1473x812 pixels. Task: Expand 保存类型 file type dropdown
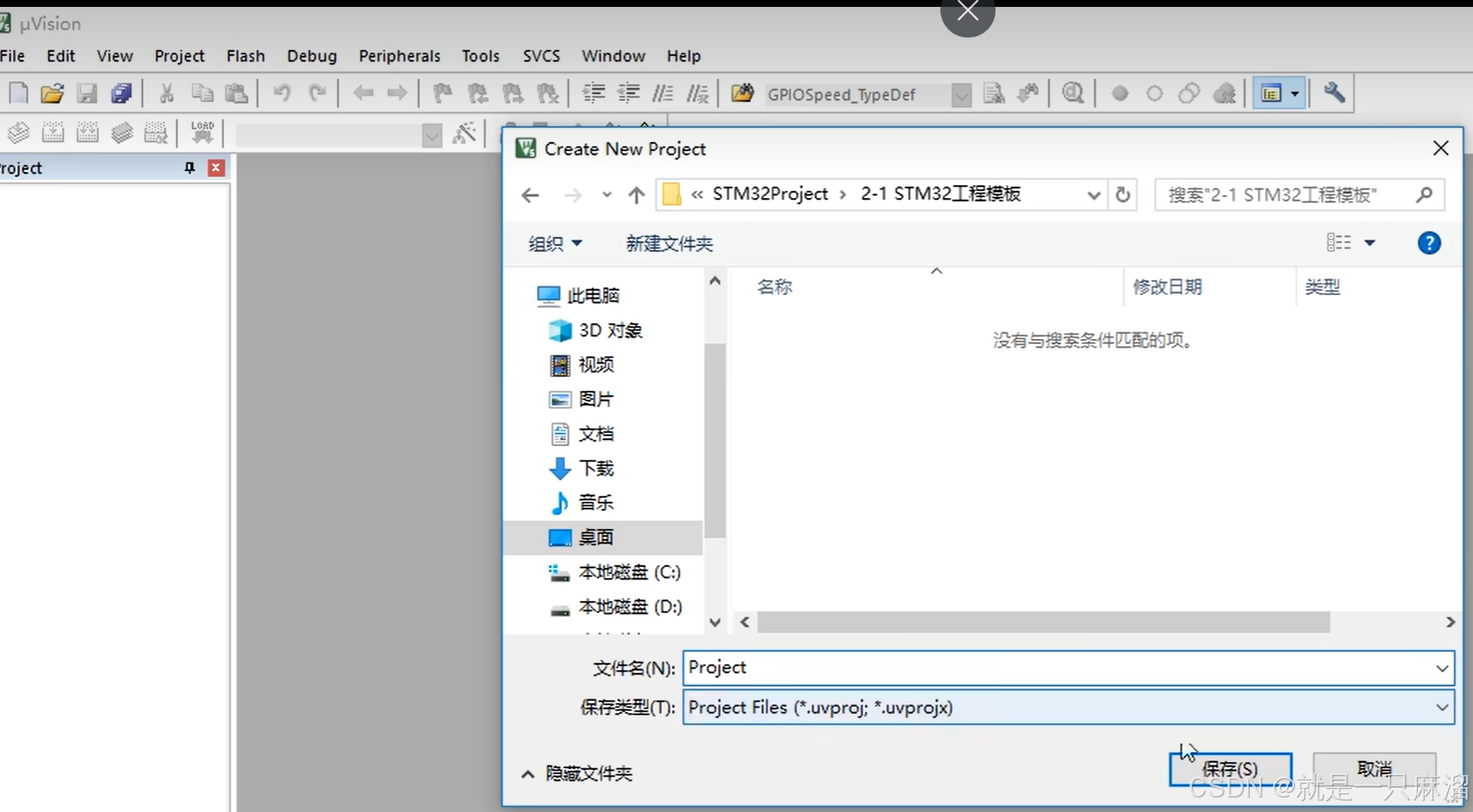pyautogui.click(x=1442, y=708)
